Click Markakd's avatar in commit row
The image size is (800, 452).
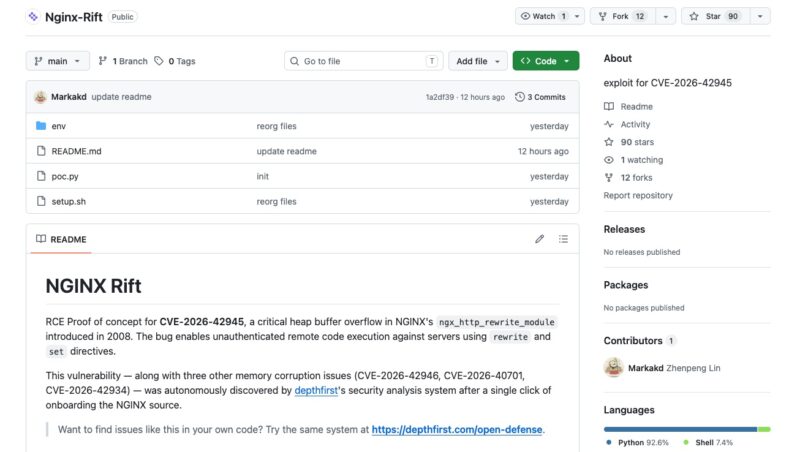(40, 97)
